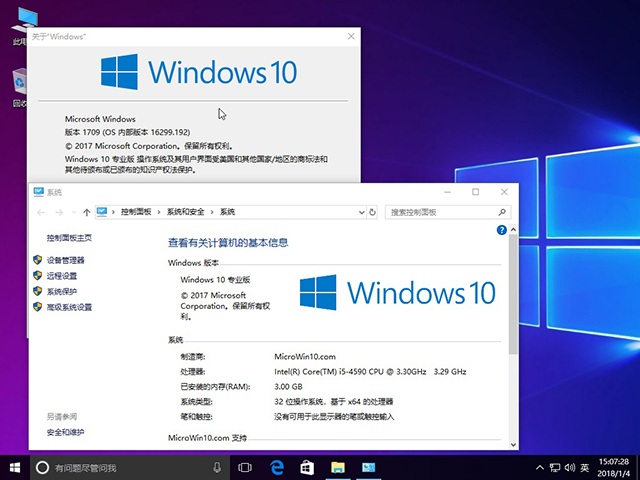
Task: Click the Windows 10 专业版 edition text
Action: pos(215,280)
